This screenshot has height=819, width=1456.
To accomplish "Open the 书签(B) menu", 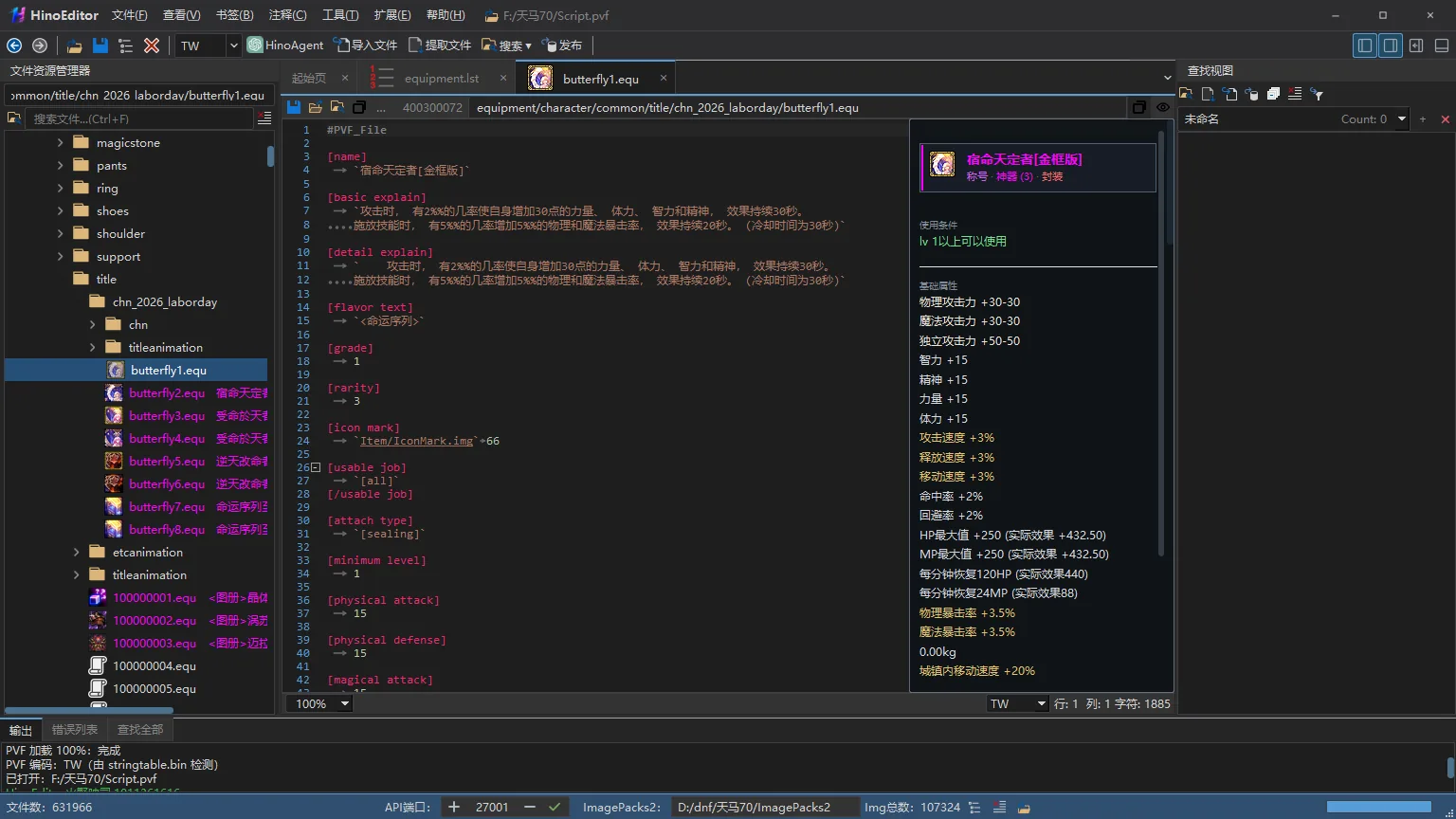I will [x=234, y=15].
